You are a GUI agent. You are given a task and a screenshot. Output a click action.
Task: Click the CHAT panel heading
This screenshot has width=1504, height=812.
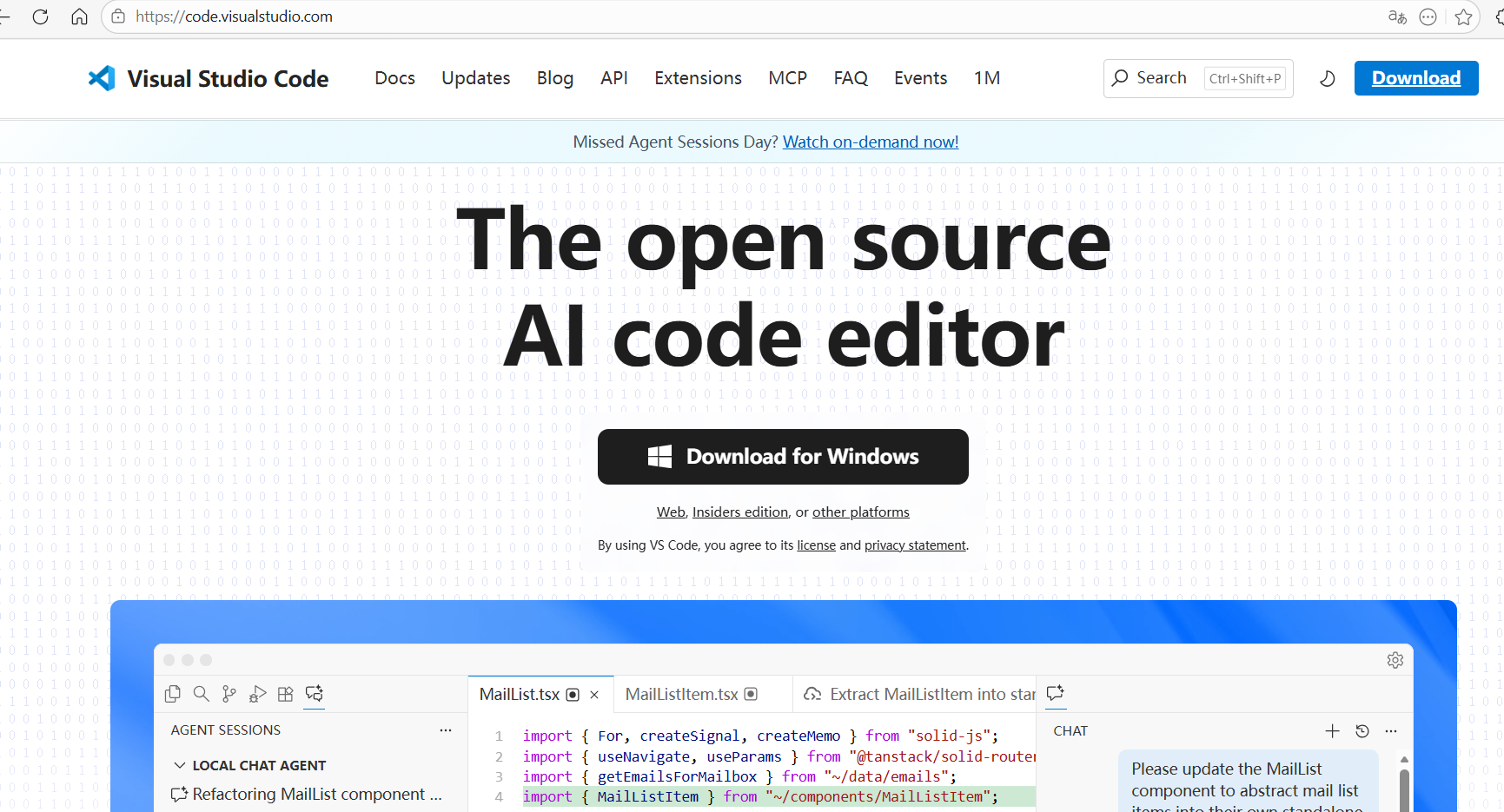pos(1070,731)
